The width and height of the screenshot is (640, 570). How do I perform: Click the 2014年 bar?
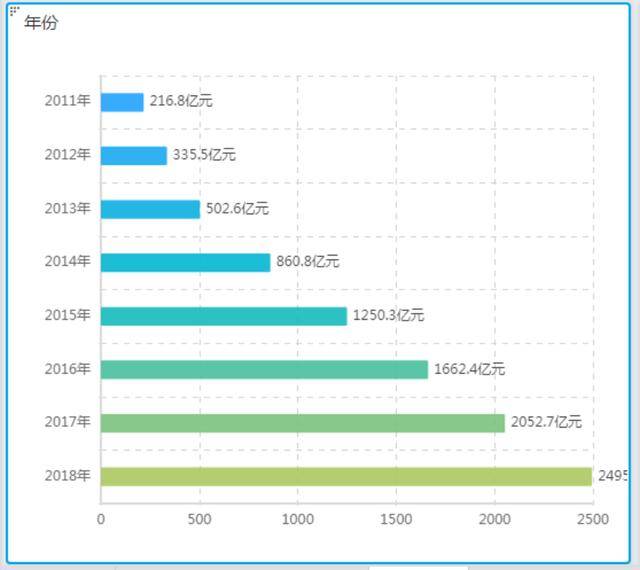click(185, 263)
